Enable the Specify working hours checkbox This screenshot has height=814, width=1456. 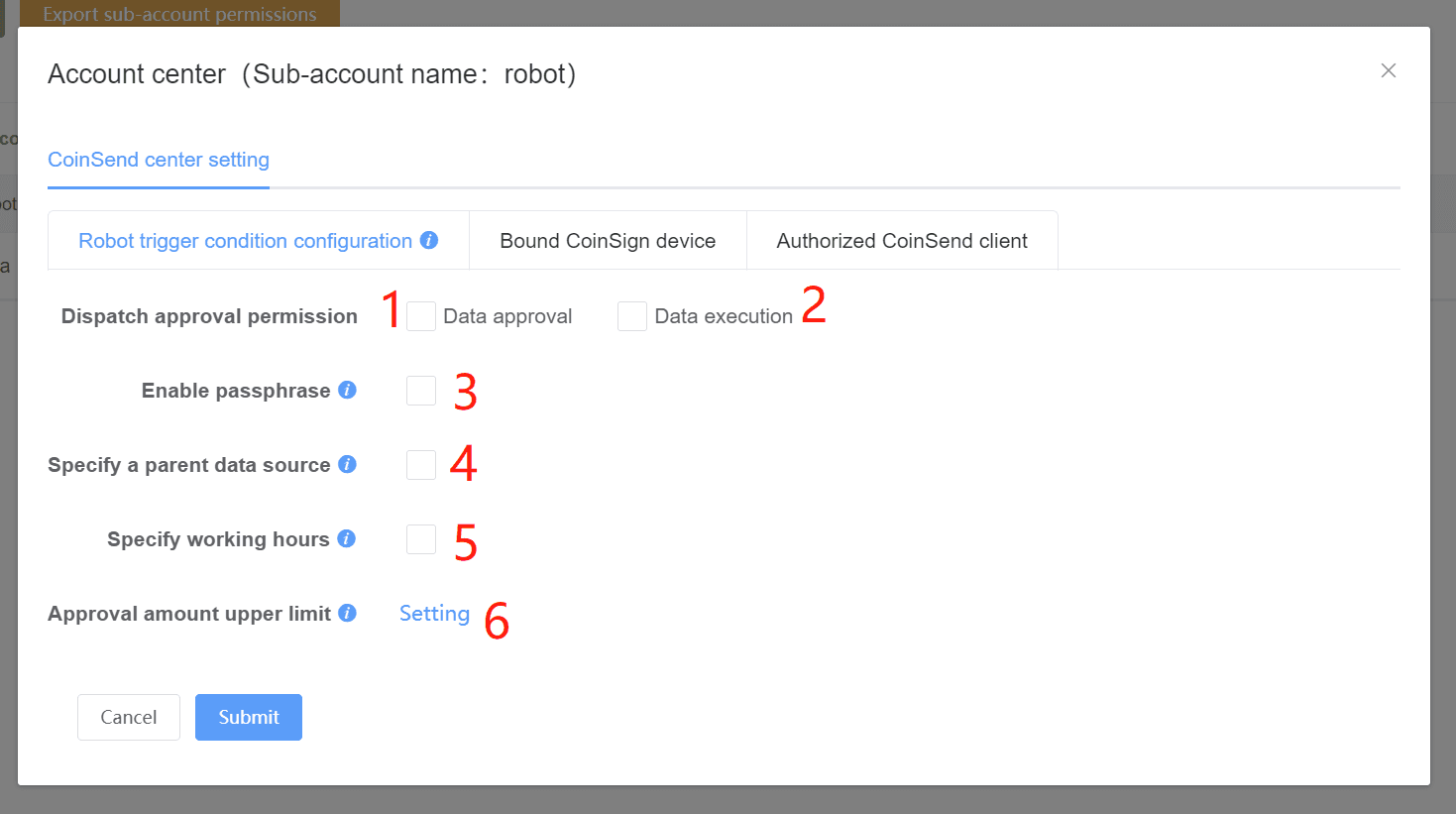click(x=421, y=538)
